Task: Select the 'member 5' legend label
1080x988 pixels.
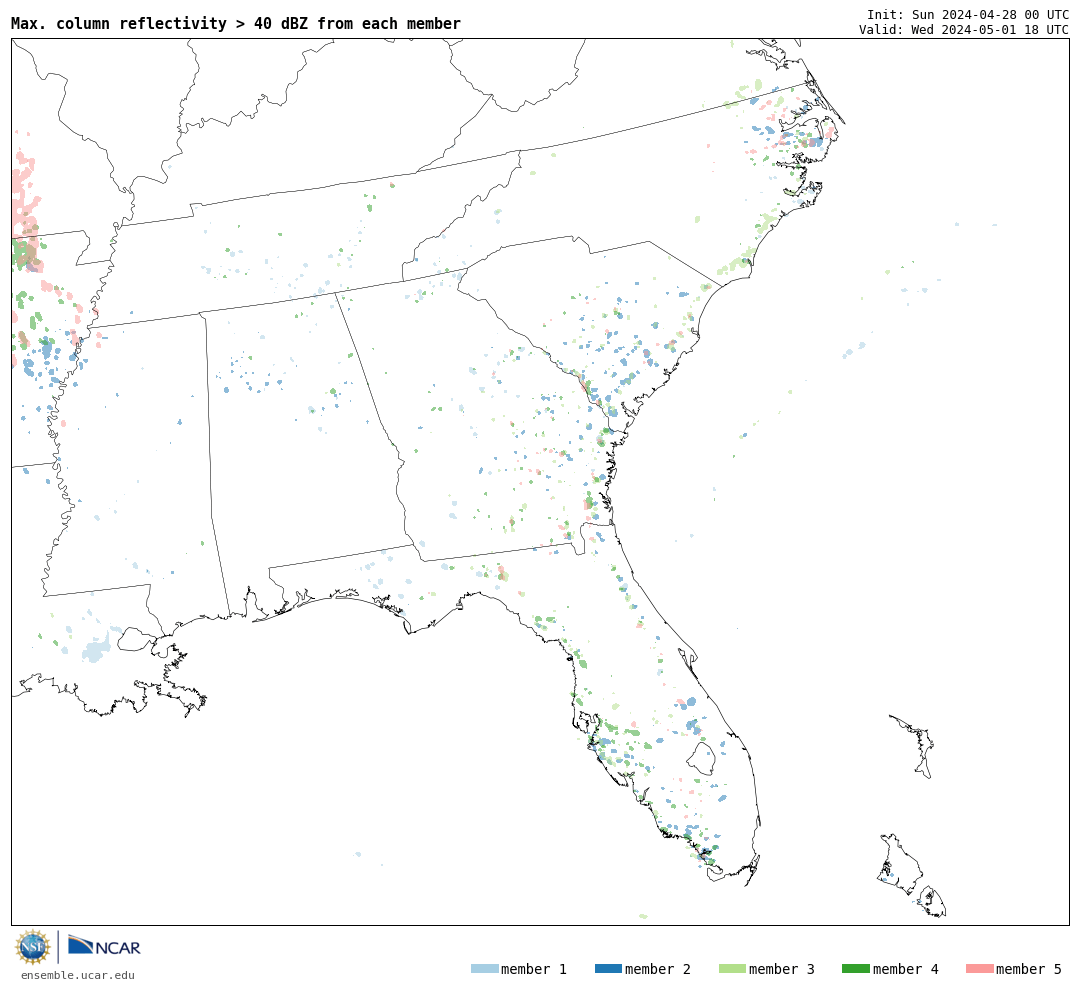Action: [1029, 969]
